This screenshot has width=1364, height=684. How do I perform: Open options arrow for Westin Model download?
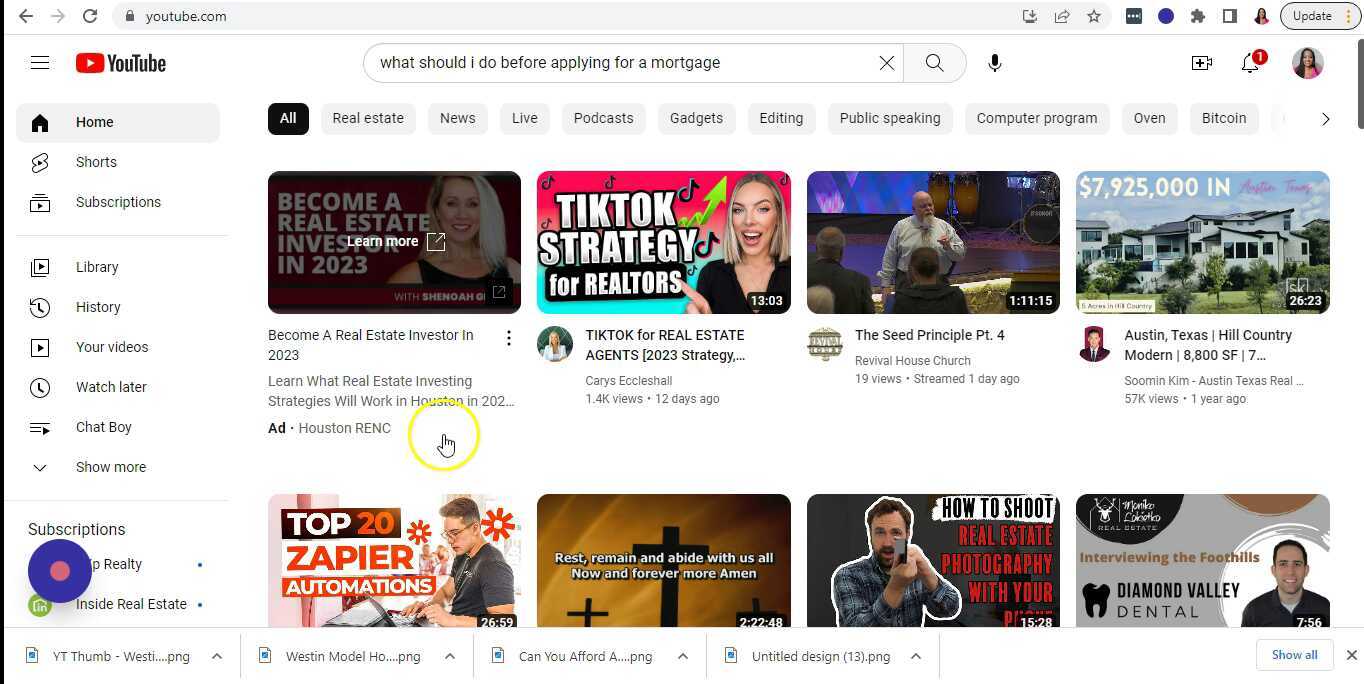450,656
